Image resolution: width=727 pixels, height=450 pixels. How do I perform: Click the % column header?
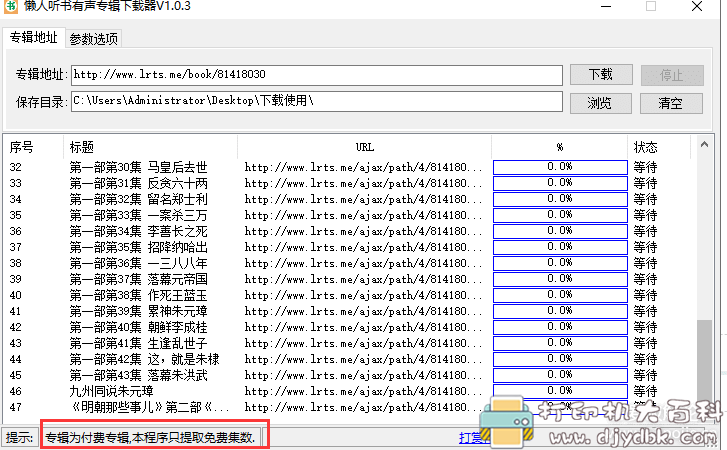[560, 147]
